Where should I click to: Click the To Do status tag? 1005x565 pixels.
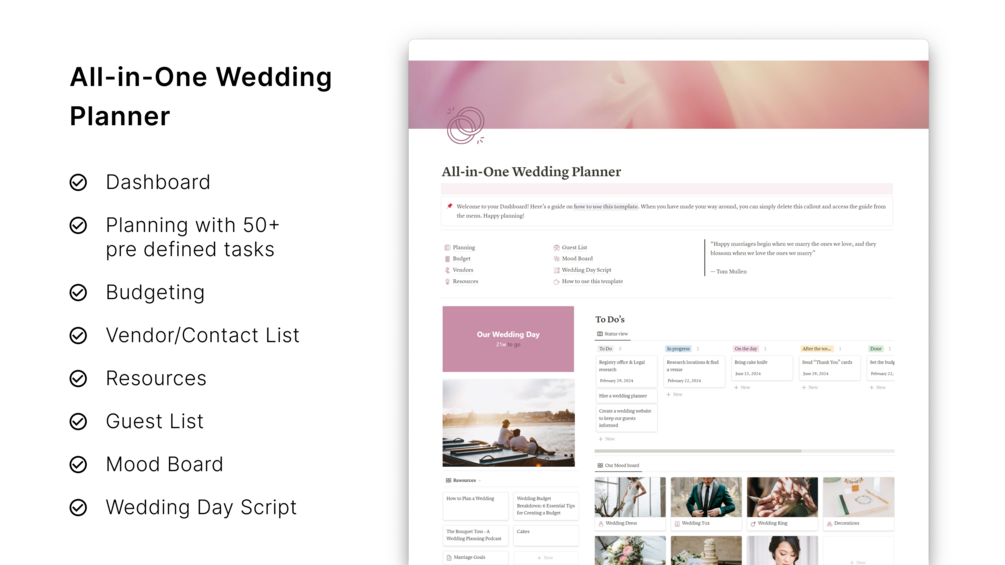click(605, 349)
